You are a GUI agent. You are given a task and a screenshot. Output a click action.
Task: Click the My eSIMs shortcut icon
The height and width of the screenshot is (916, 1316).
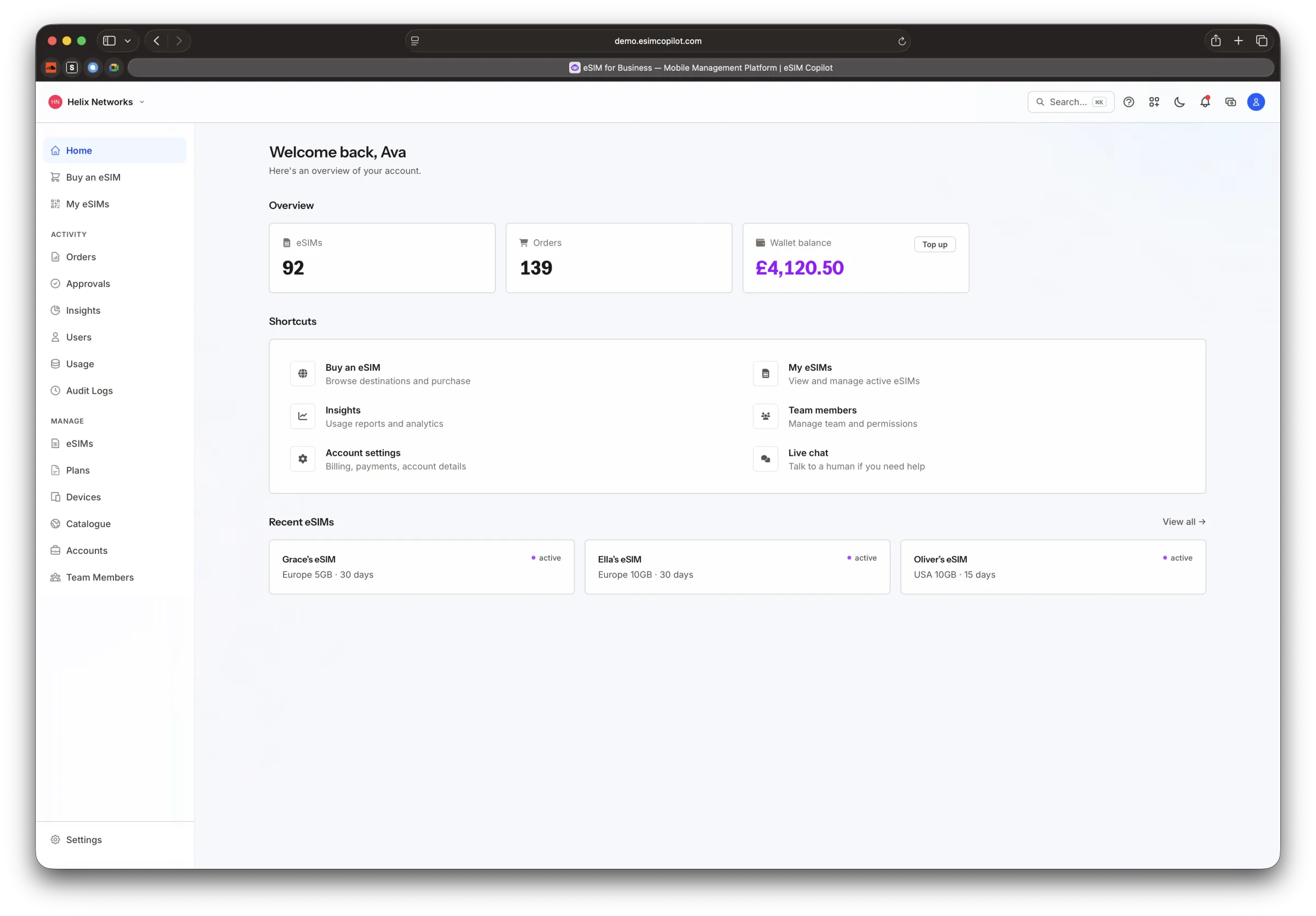(x=765, y=374)
